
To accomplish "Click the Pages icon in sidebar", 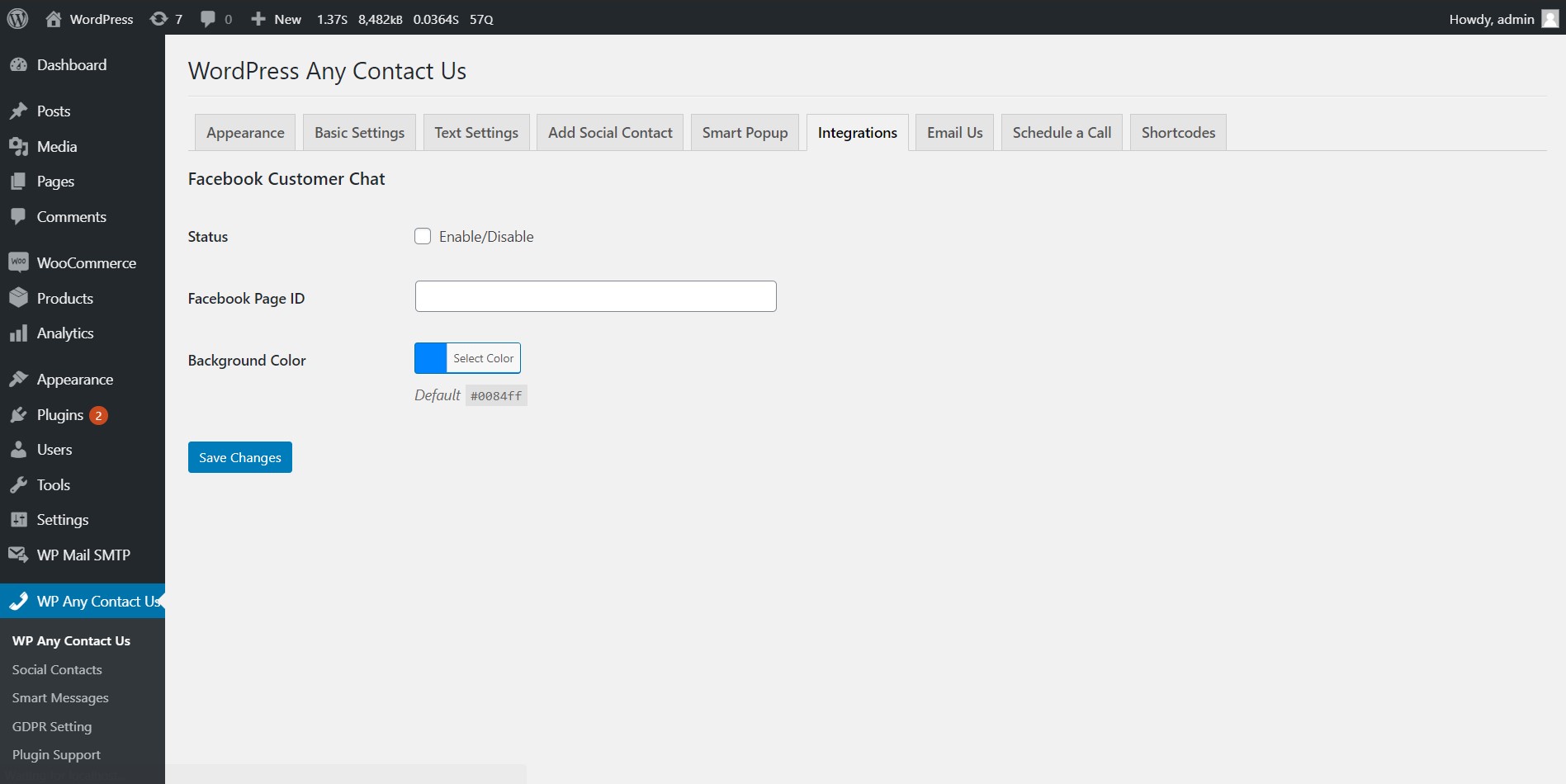I will [x=18, y=182].
